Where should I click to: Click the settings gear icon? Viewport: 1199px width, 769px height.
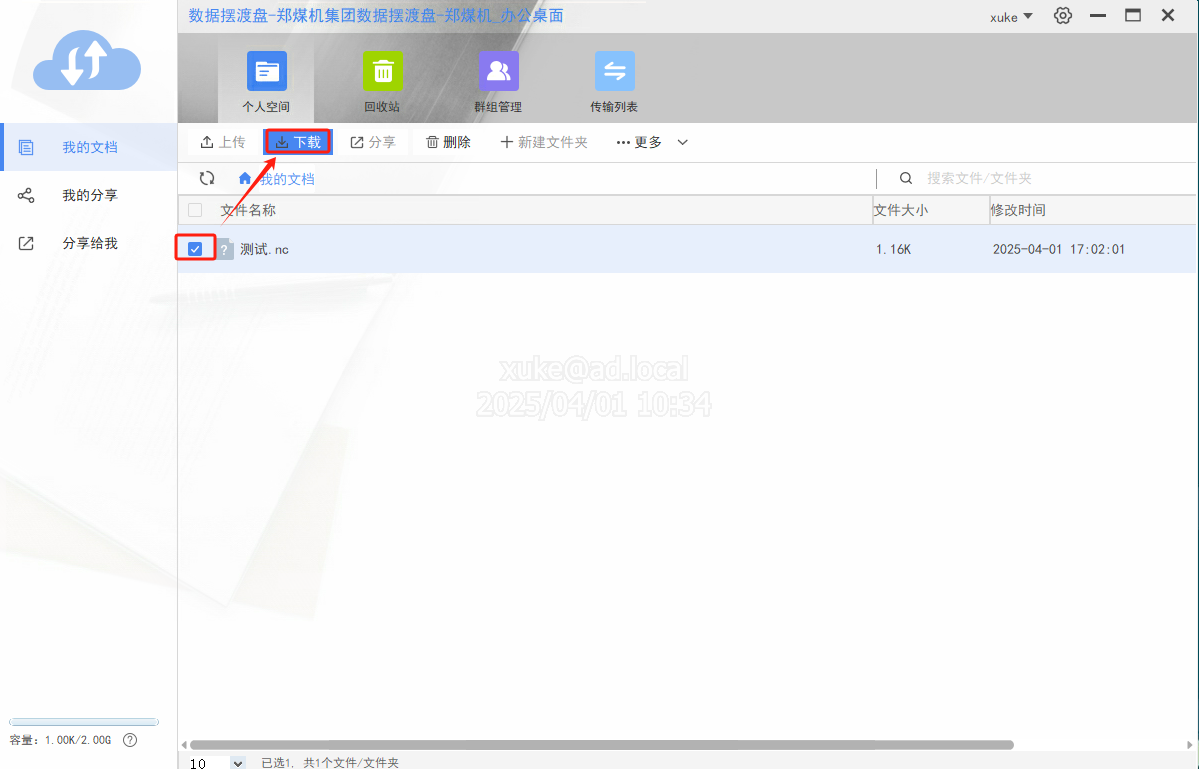pos(1063,16)
